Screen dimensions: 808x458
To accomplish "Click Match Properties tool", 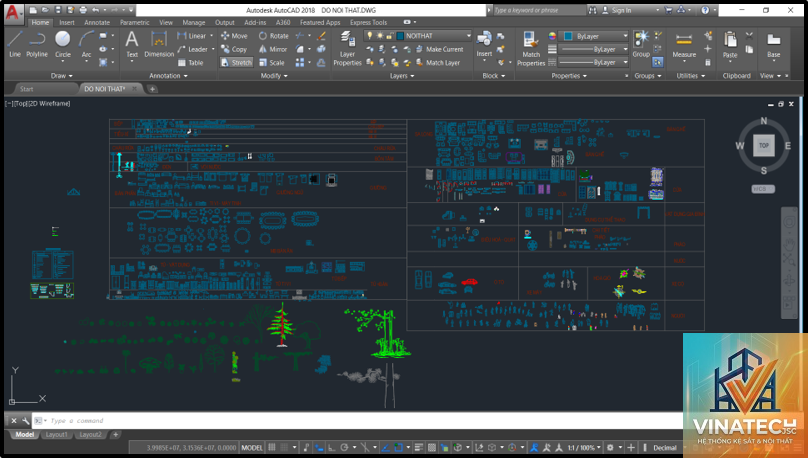I will point(531,48).
